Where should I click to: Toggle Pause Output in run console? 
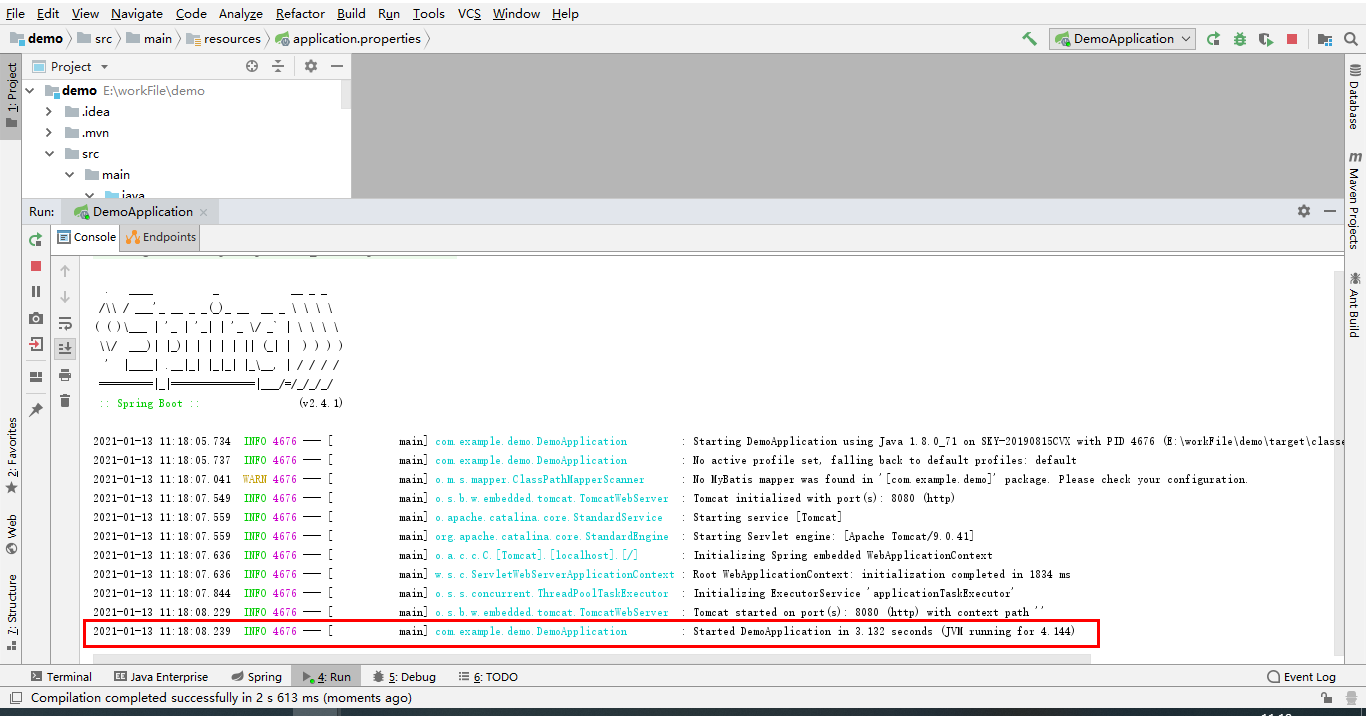pyautogui.click(x=35, y=292)
